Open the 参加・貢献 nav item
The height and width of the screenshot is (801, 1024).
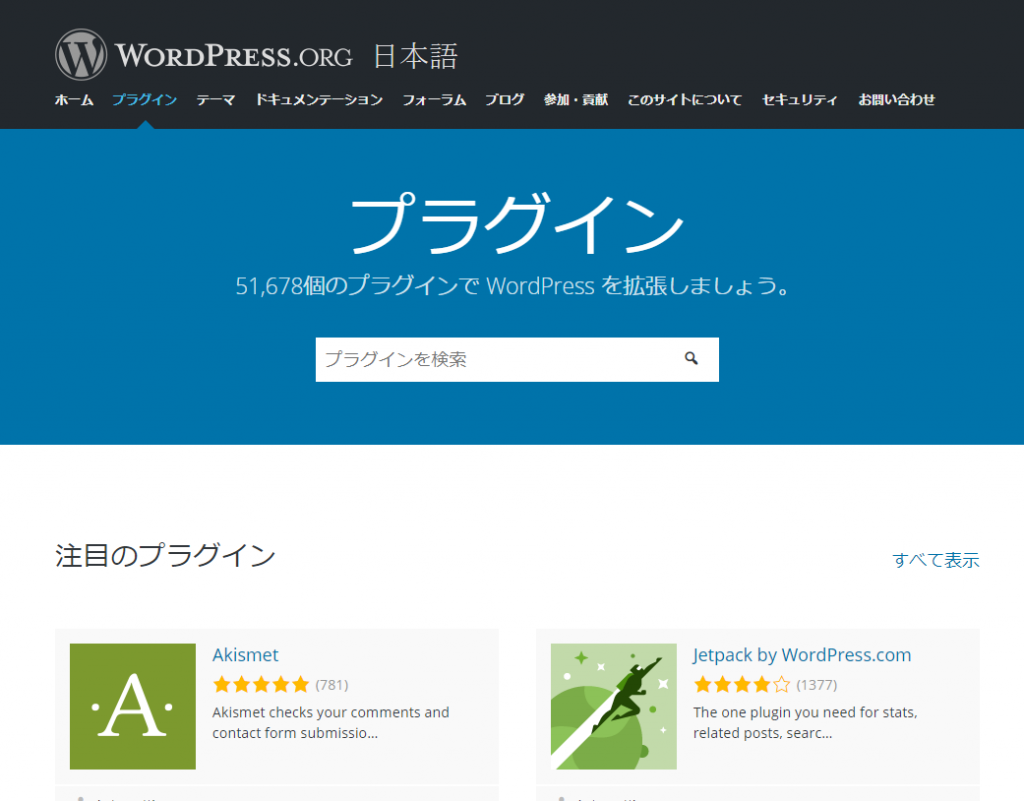(575, 100)
